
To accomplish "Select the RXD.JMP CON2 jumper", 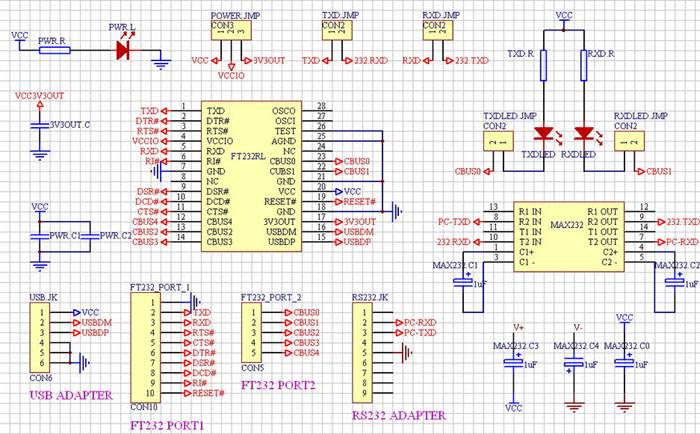I will (438, 30).
